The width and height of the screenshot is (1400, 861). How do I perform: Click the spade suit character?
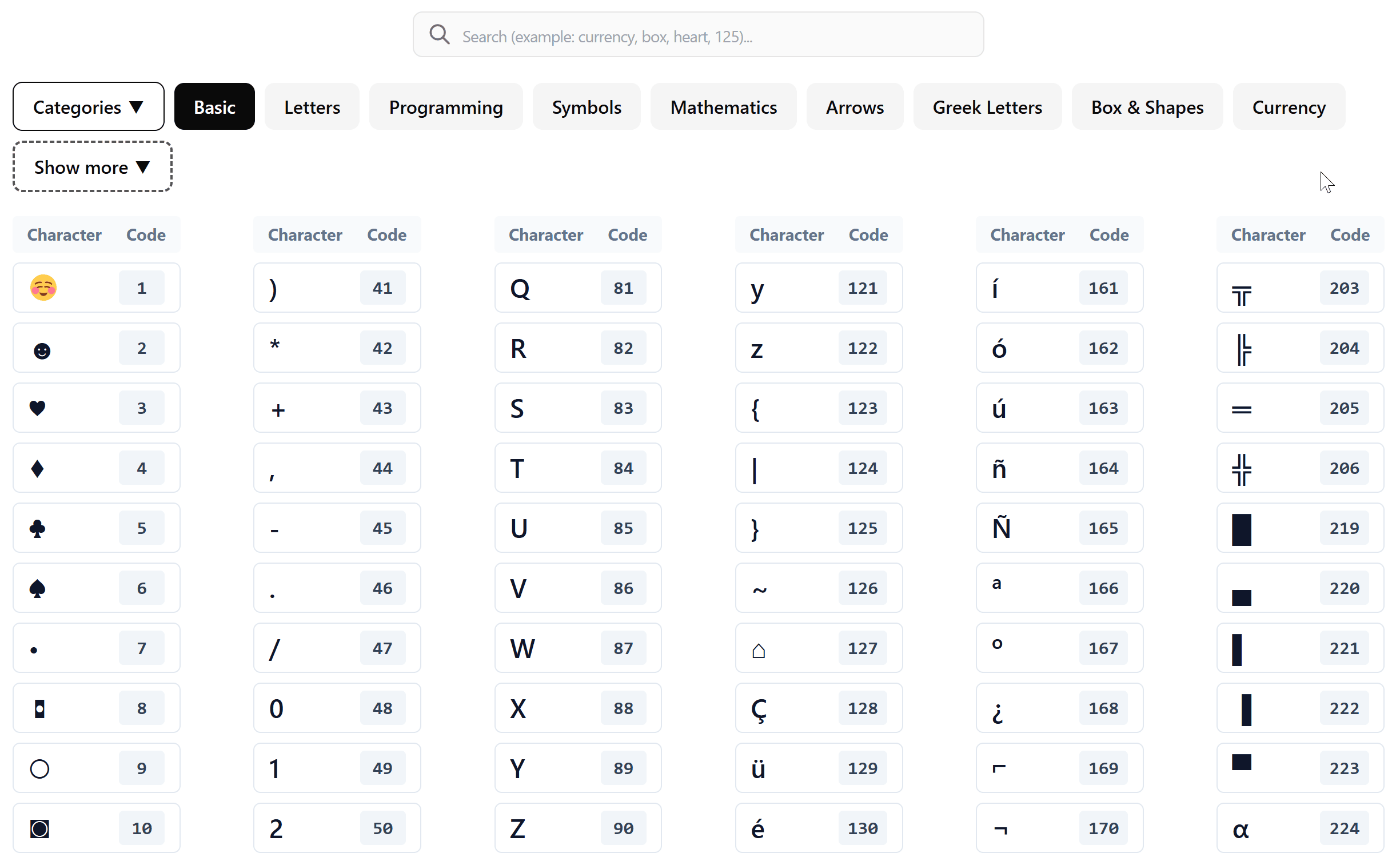click(38, 588)
